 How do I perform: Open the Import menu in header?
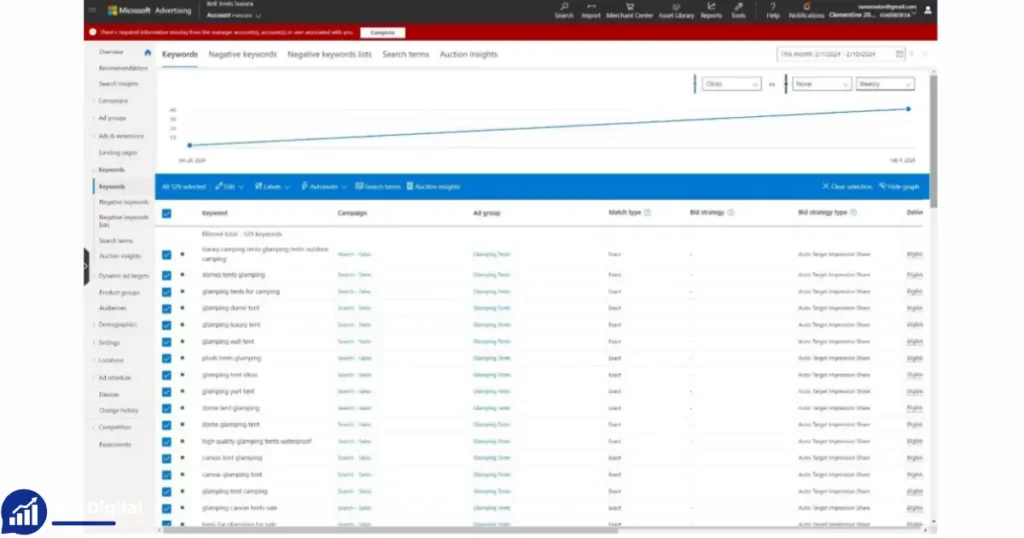click(x=591, y=10)
